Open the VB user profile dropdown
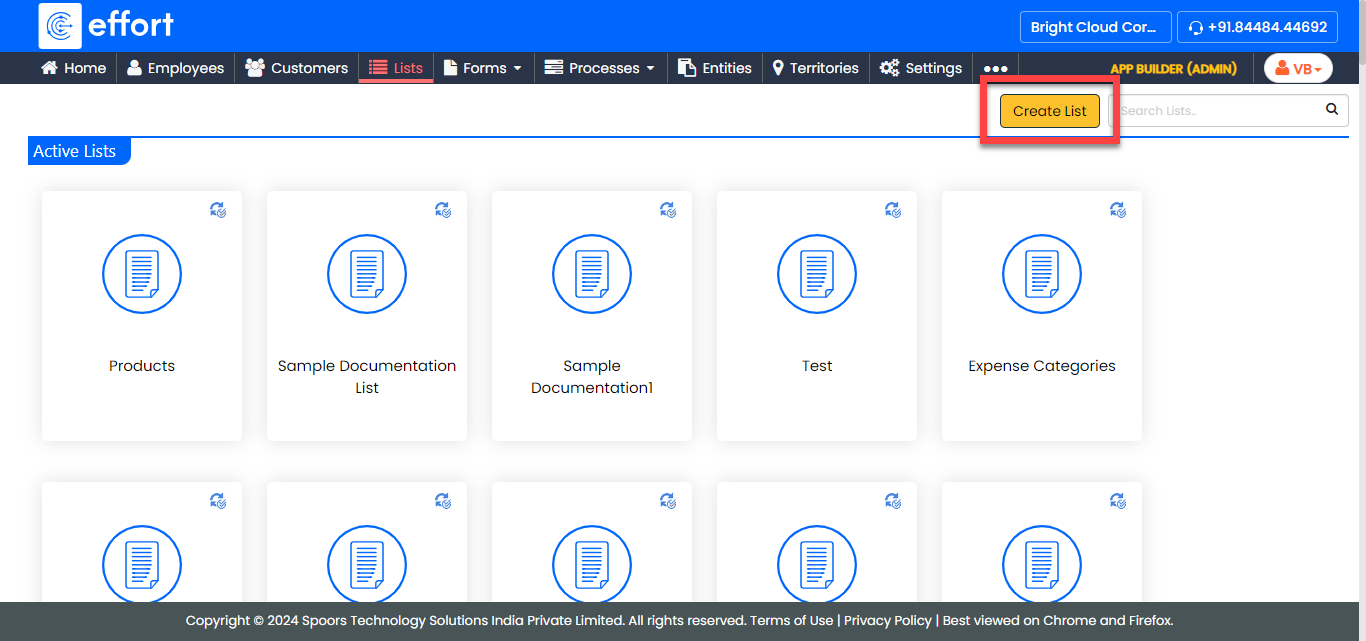 point(1298,68)
